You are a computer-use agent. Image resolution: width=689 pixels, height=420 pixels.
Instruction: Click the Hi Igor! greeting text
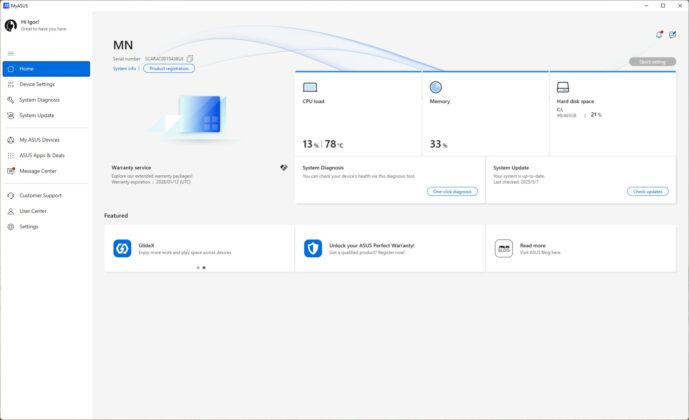point(30,22)
